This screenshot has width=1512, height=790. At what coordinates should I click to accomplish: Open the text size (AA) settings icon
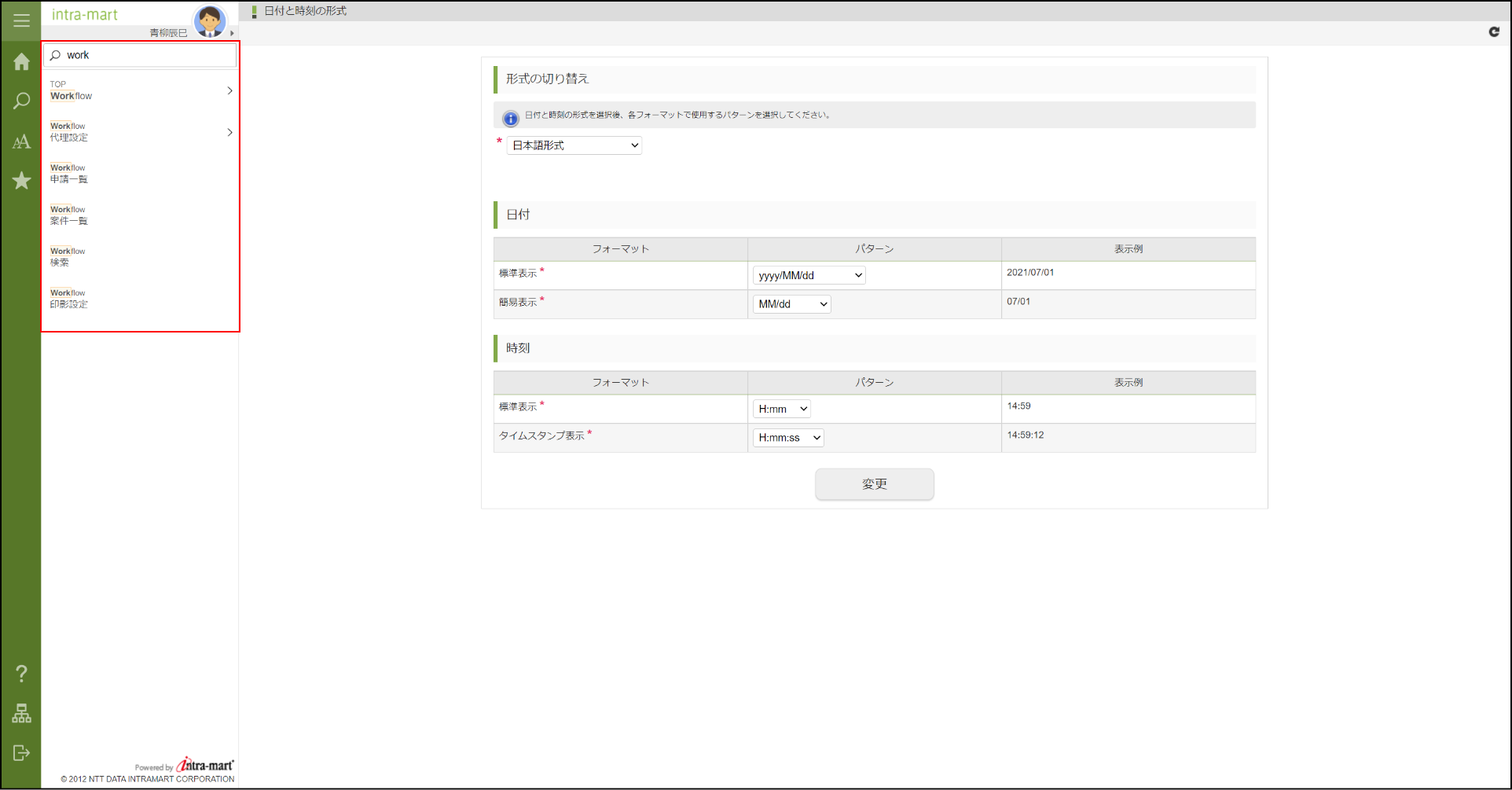[20, 141]
